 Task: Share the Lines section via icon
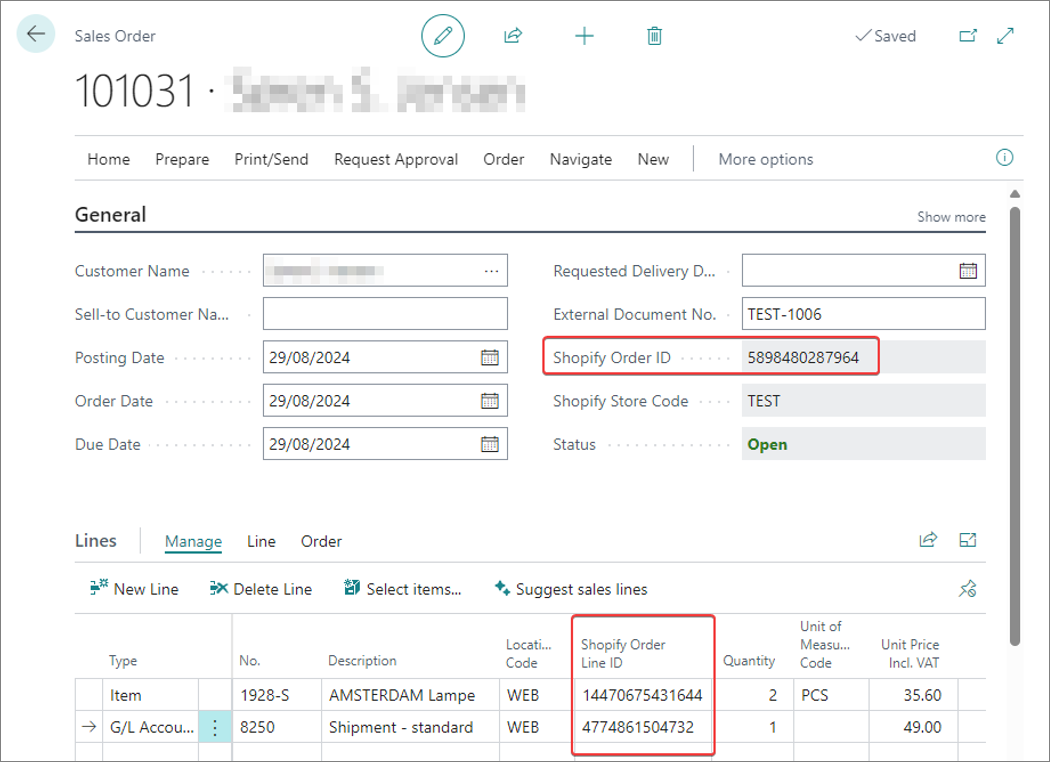[928, 540]
